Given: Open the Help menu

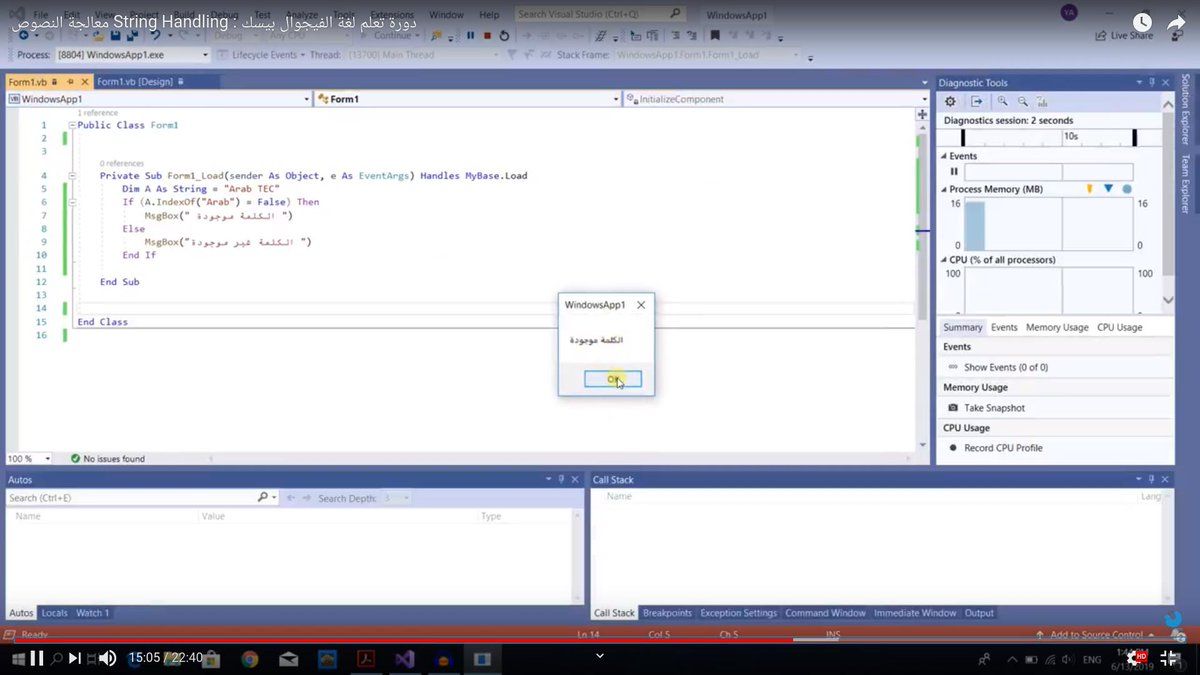Looking at the screenshot, I should click(x=489, y=15).
